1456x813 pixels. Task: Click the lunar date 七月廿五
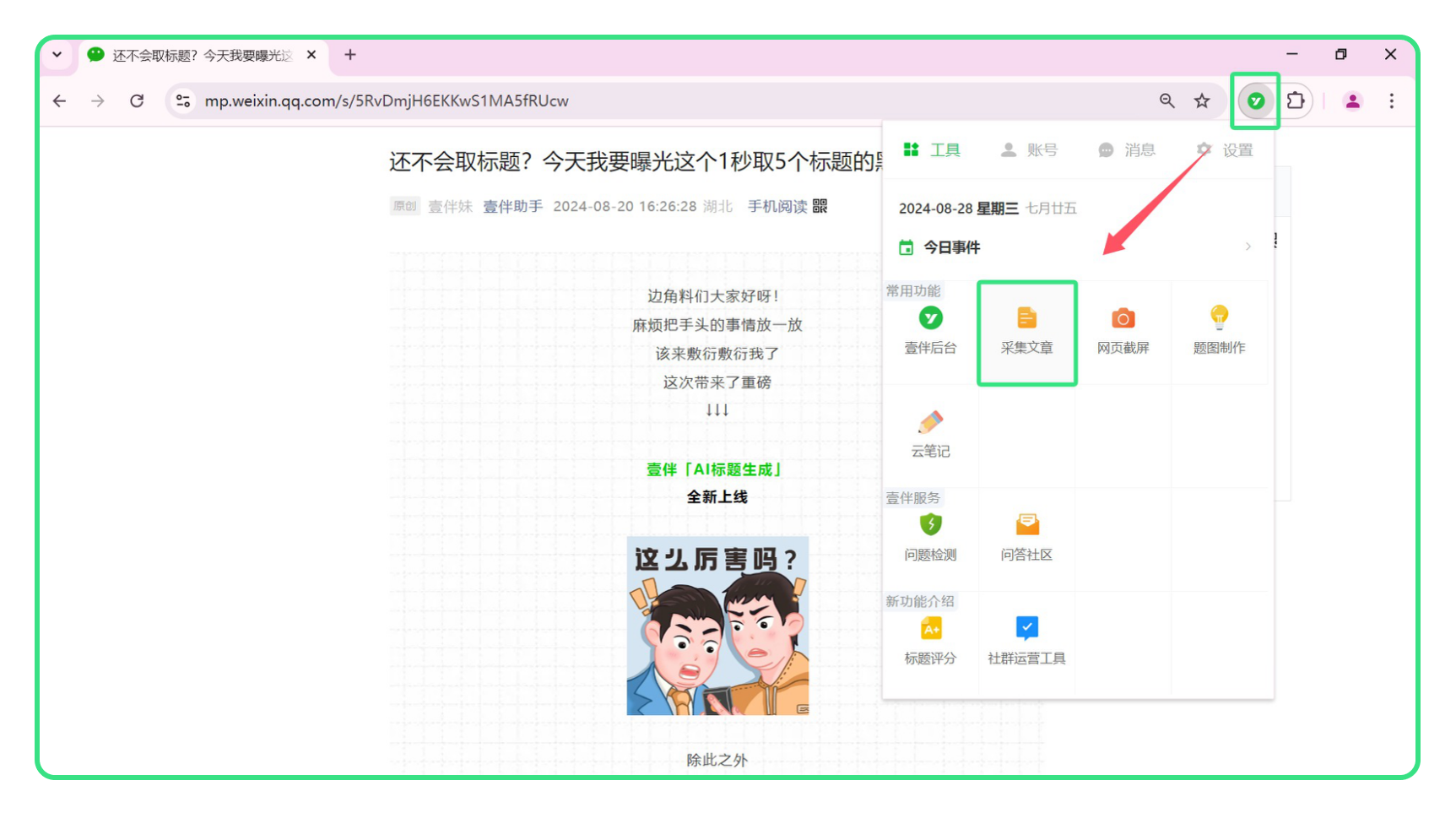pos(1051,209)
